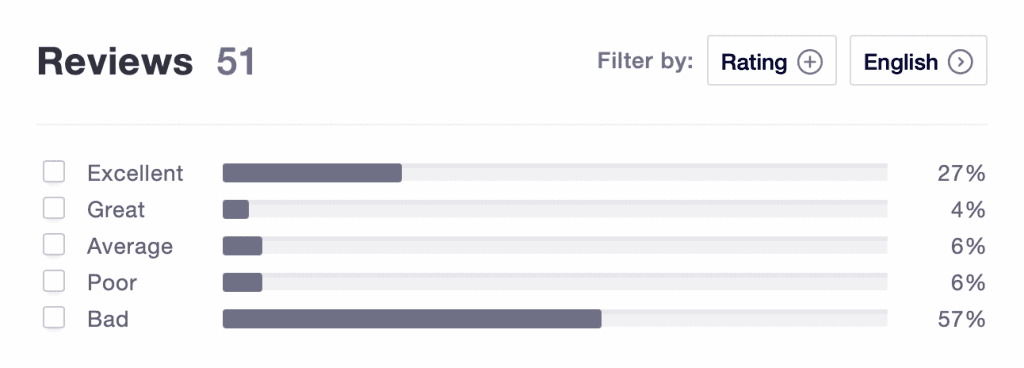The width and height of the screenshot is (1024, 368).
Task: Click the plus icon in Rating filter
Action: [810, 63]
